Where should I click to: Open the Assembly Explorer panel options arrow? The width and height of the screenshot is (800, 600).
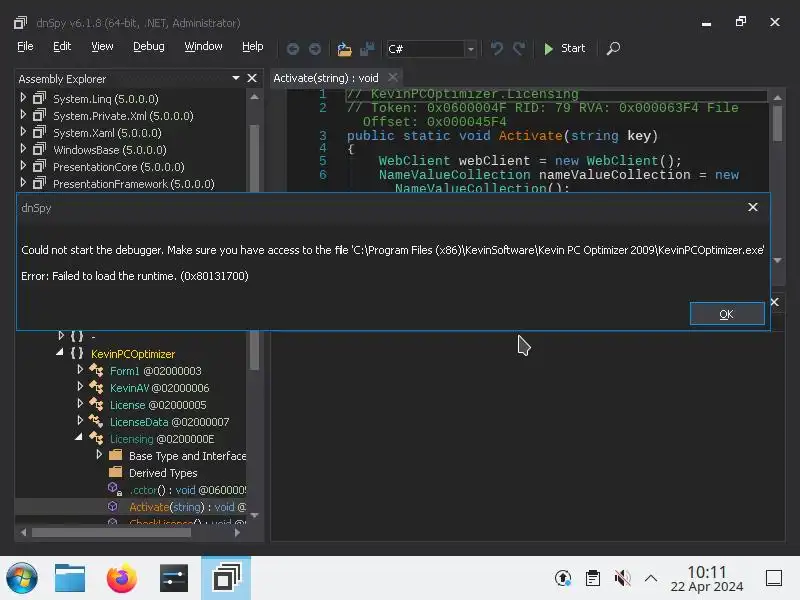tap(236, 78)
